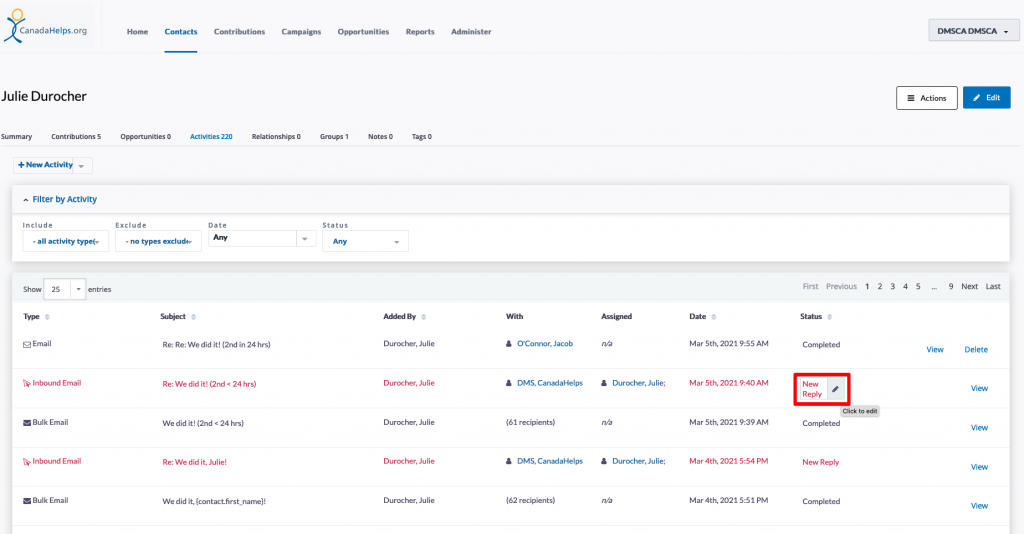This screenshot has width=1024, height=534.
Task: Open the Contacts menu
Action: 181,31
